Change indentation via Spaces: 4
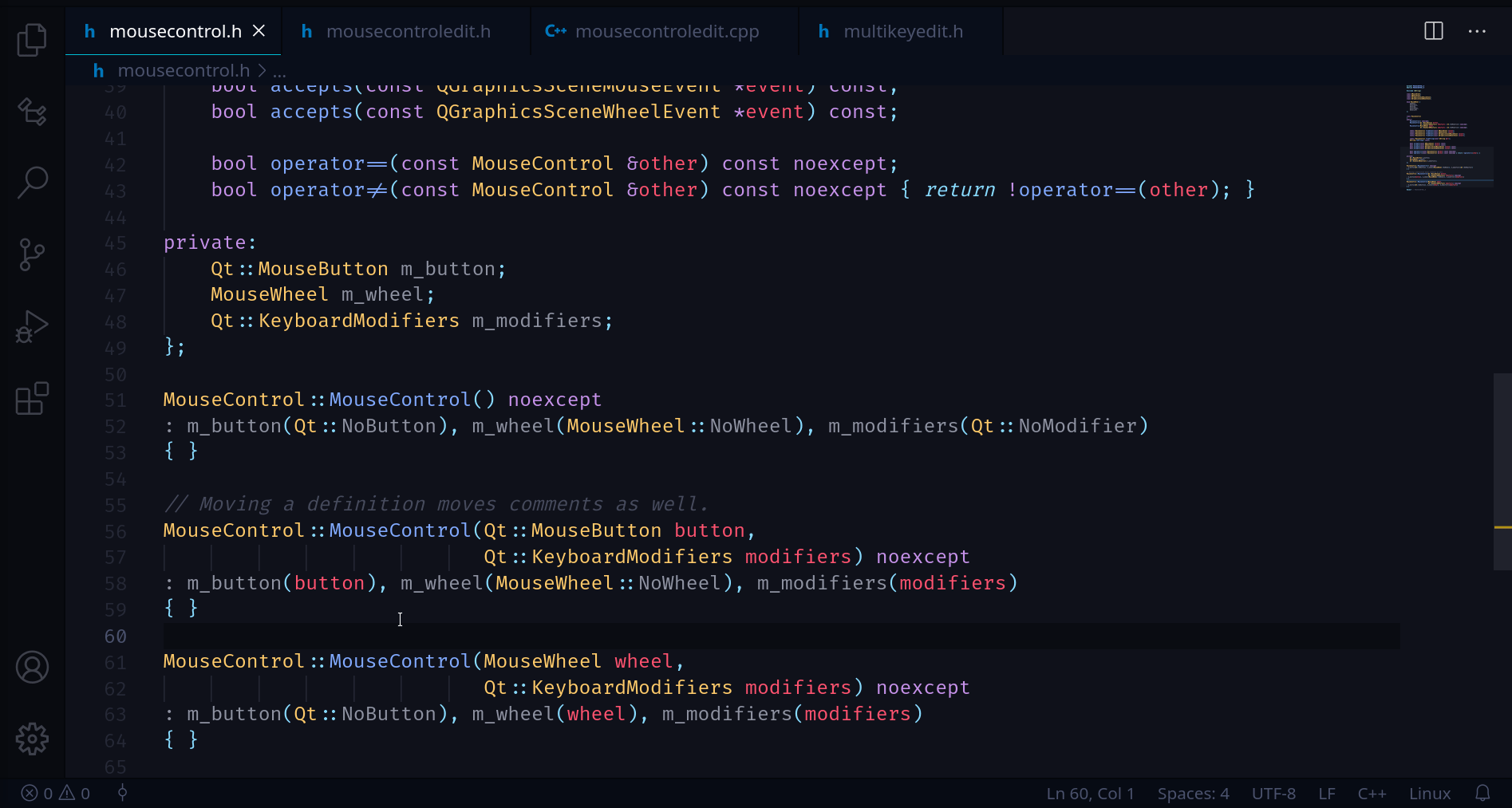 1193,793
